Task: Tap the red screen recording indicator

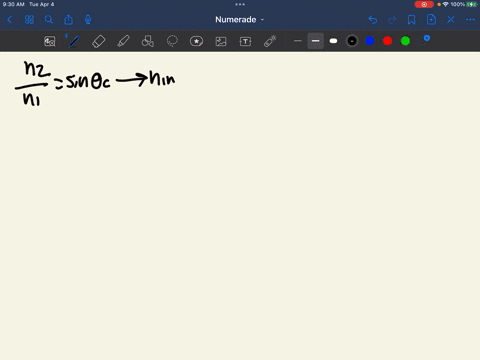Action: point(424,4)
